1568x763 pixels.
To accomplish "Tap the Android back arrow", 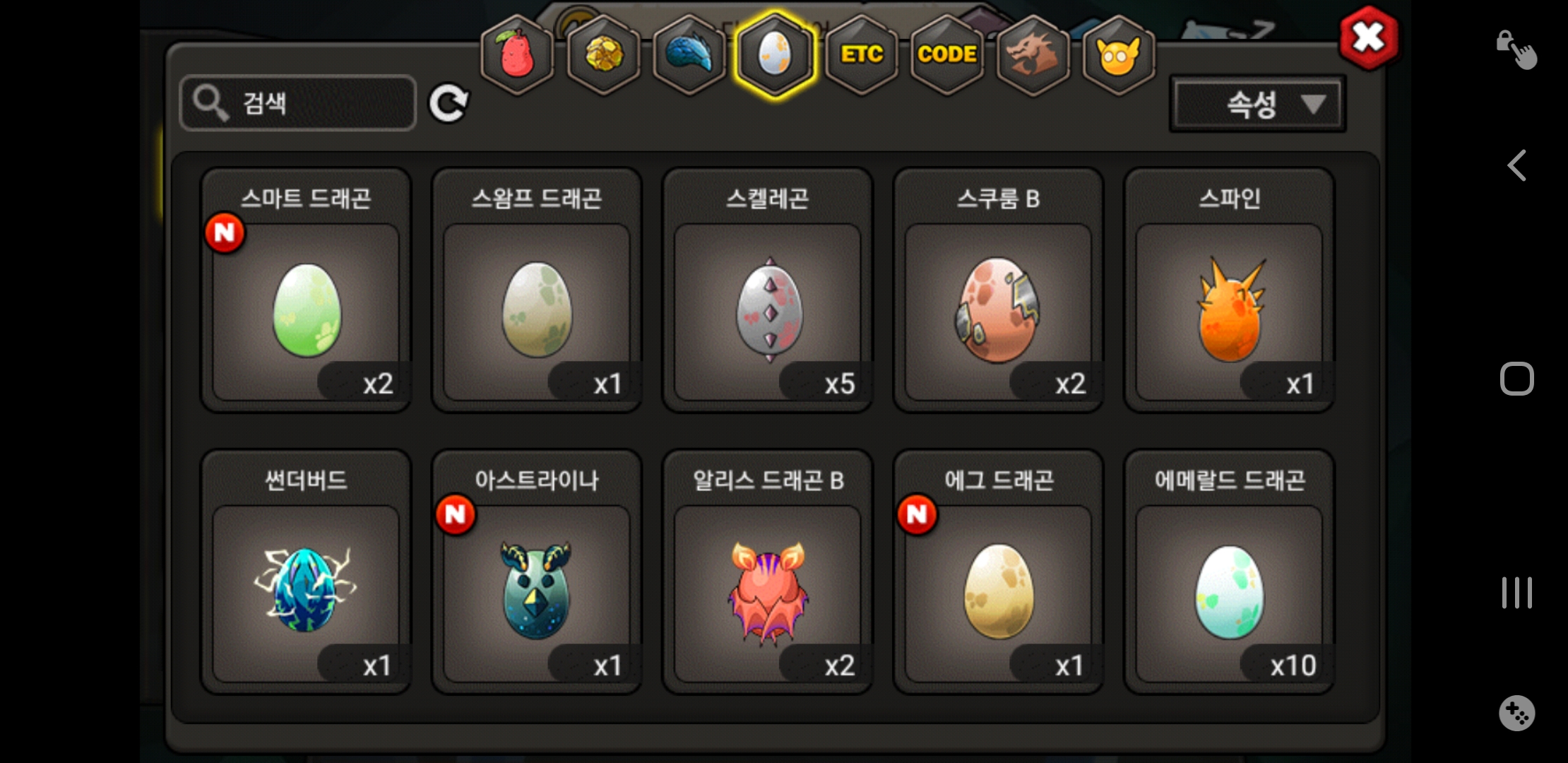I will click(x=1516, y=165).
